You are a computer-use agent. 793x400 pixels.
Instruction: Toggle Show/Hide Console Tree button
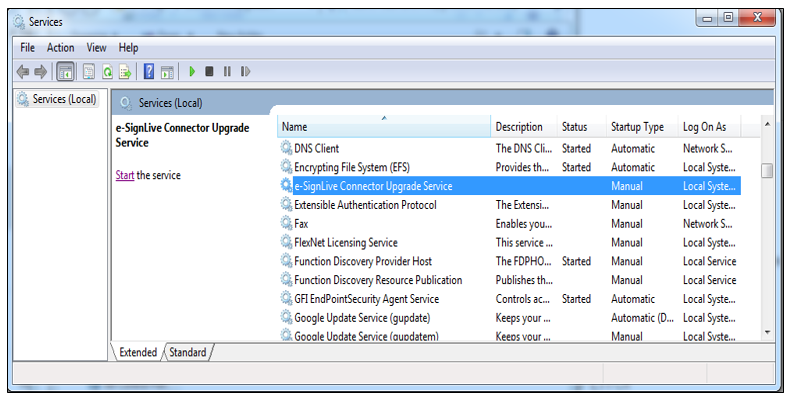[66, 72]
